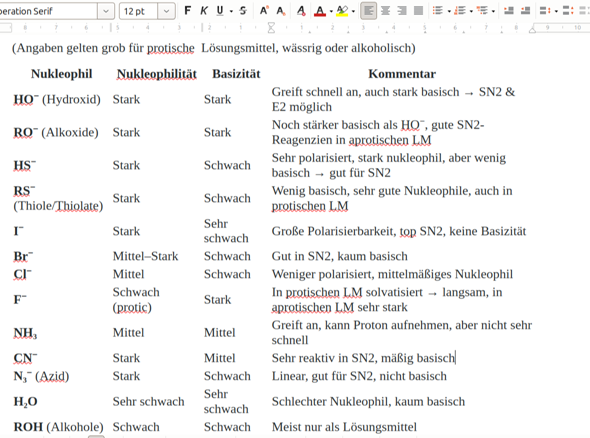This screenshot has width=590, height=438.
Task: Click the Liberation Serif font name field
Action: click(x=48, y=11)
